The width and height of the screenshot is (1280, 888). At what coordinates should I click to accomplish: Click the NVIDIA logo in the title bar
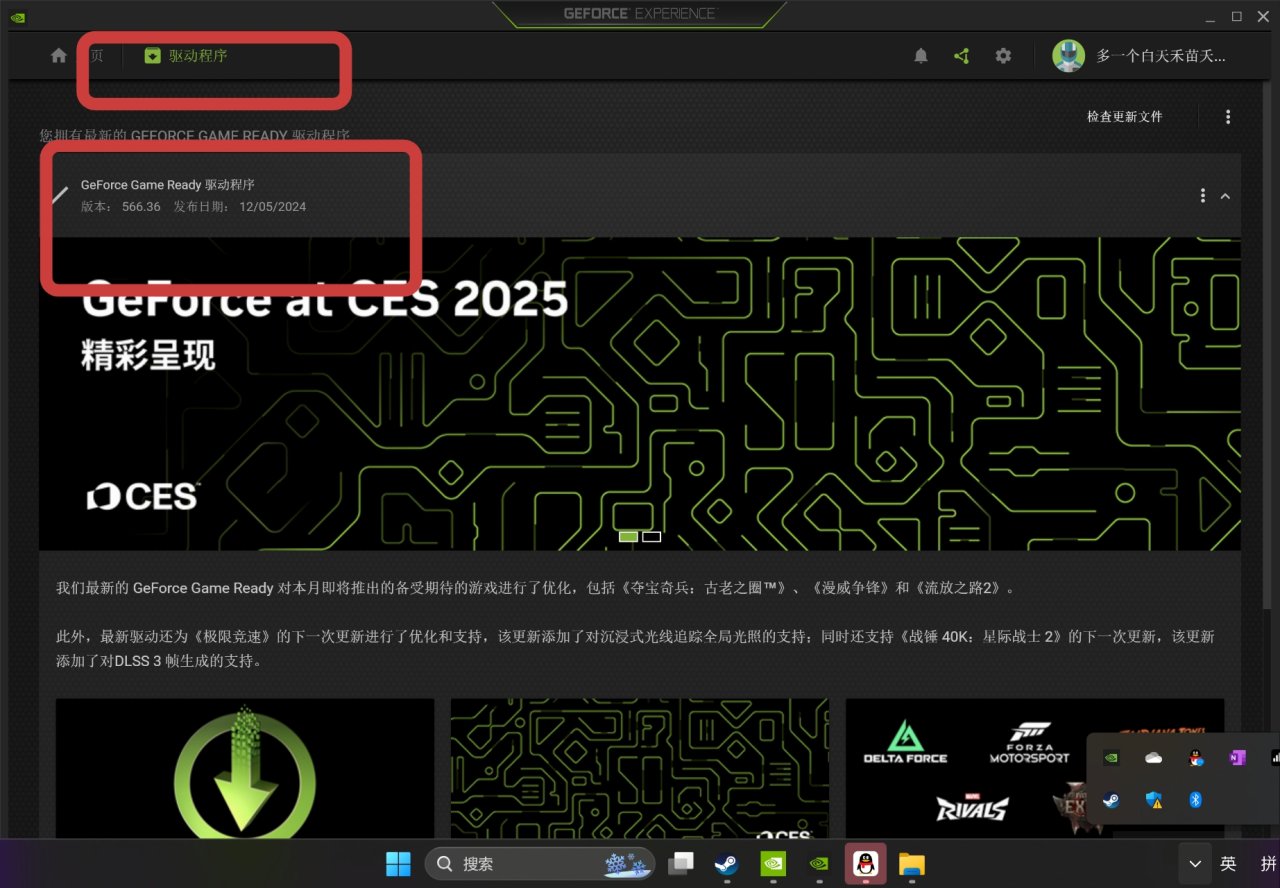[x=18, y=16]
